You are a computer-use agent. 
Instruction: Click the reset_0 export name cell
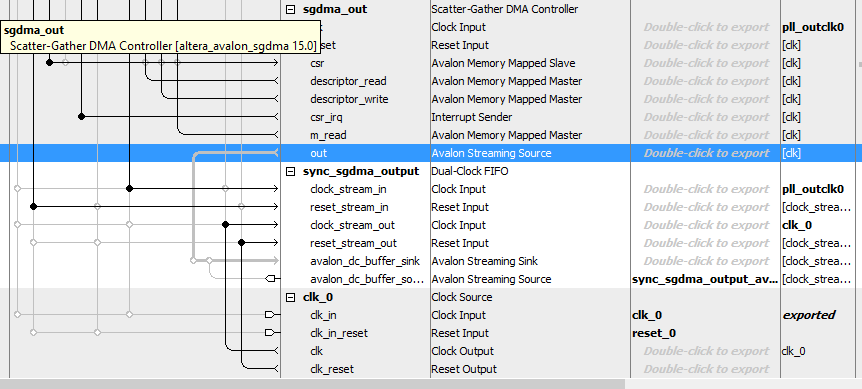tap(654, 334)
